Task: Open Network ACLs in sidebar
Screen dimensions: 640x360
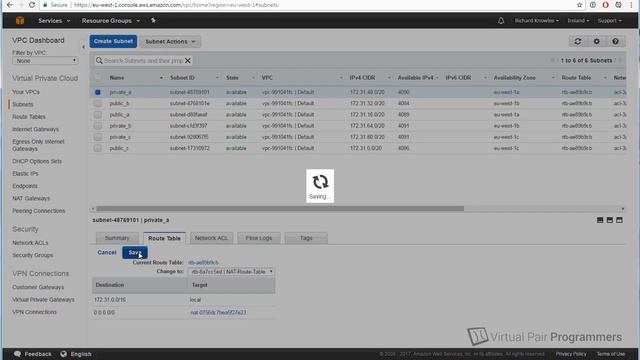Action: coord(30,243)
